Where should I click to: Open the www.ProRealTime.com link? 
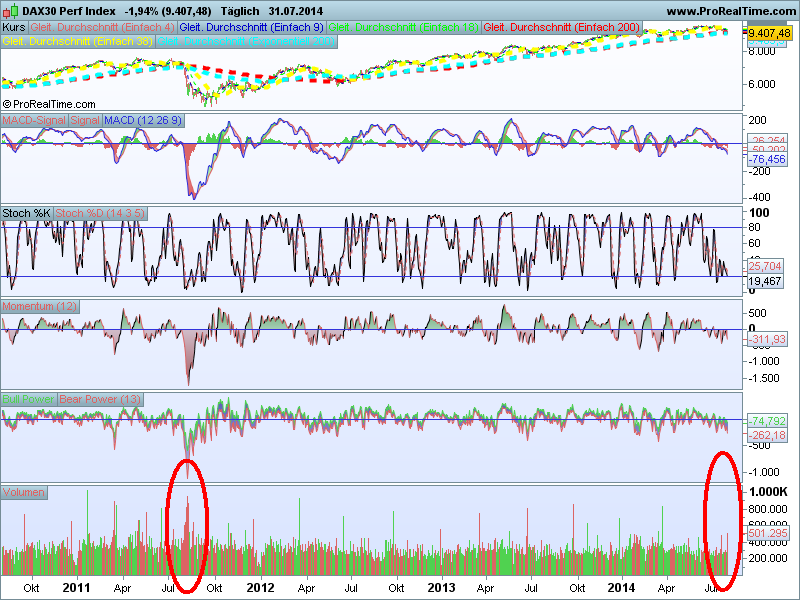(x=732, y=11)
